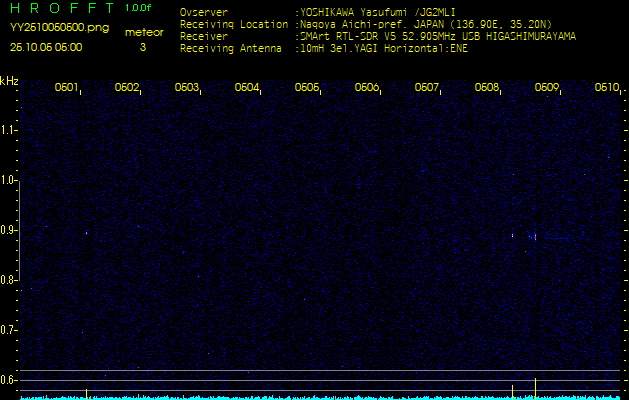Click the 0.7 kHz frequency label

click(x=7, y=330)
